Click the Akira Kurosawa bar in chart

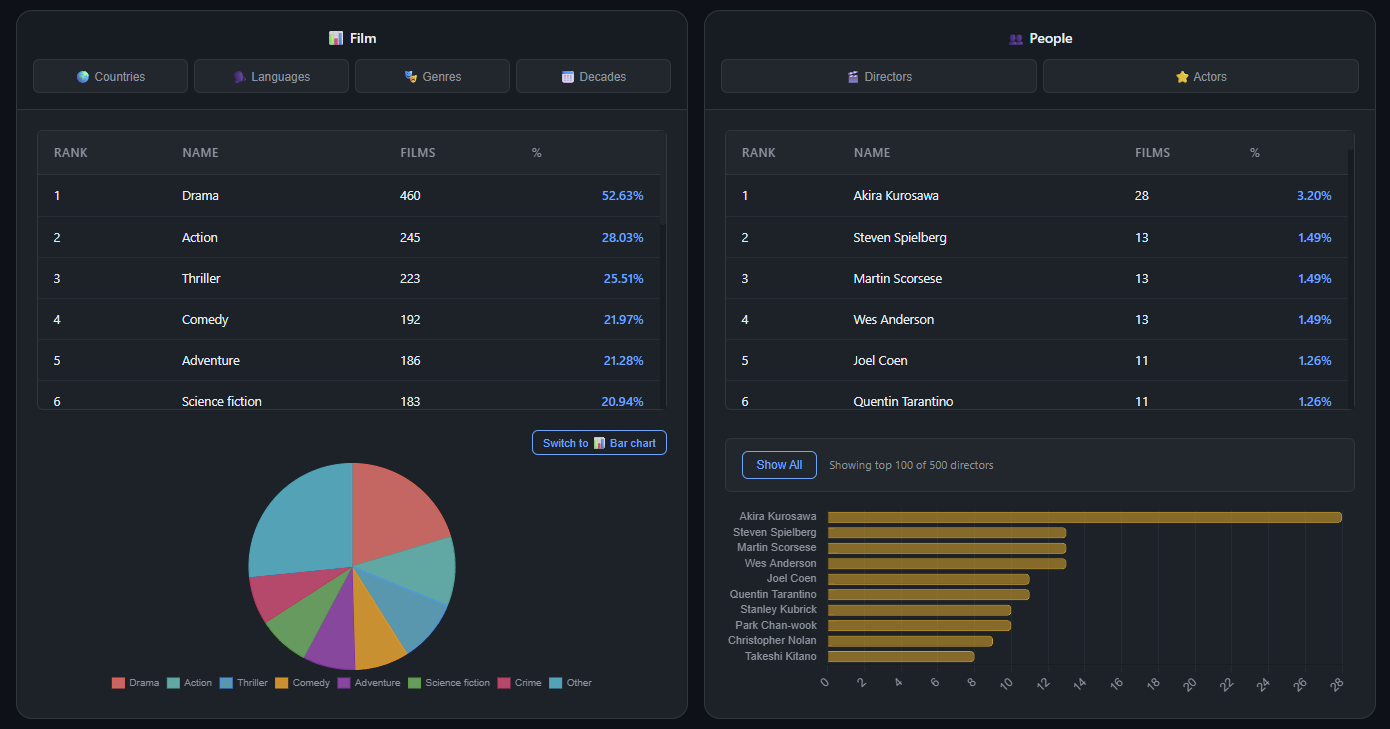coord(1084,517)
